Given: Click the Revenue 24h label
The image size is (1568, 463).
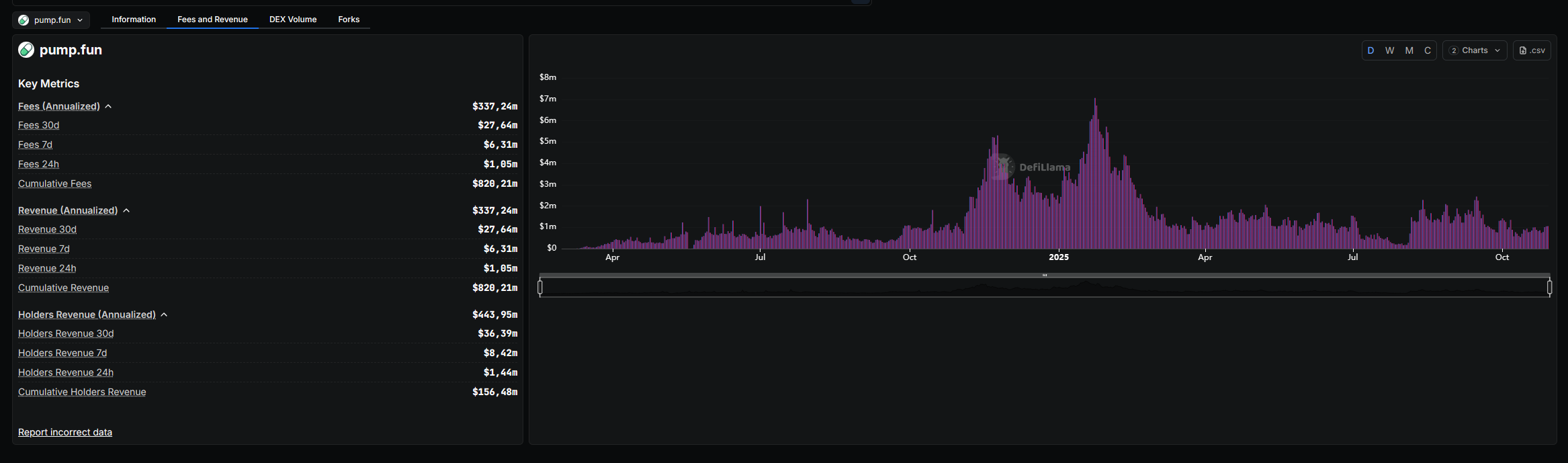Looking at the screenshot, I should (47, 268).
